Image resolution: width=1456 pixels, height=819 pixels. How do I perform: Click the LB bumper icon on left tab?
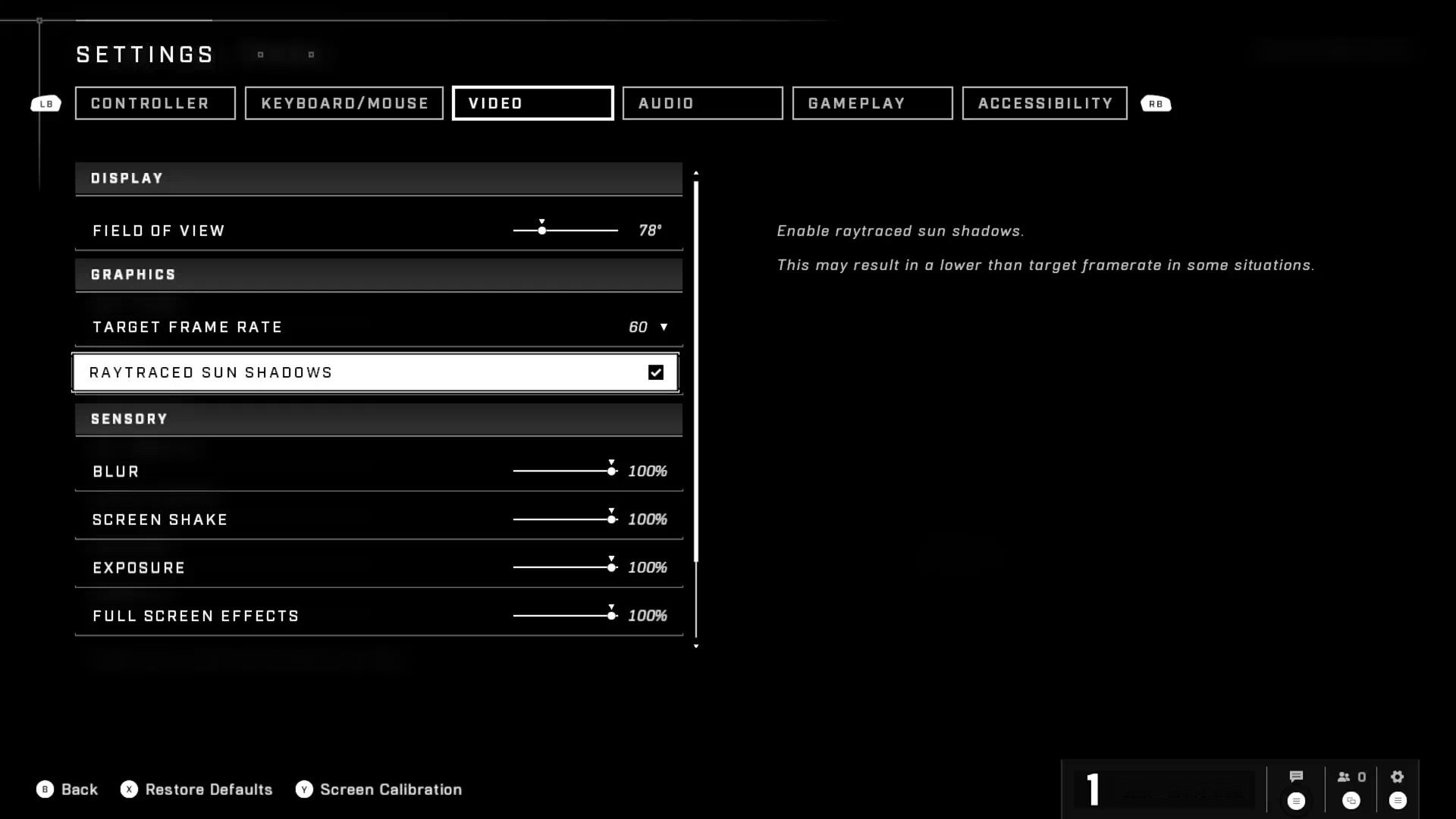(x=46, y=103)
